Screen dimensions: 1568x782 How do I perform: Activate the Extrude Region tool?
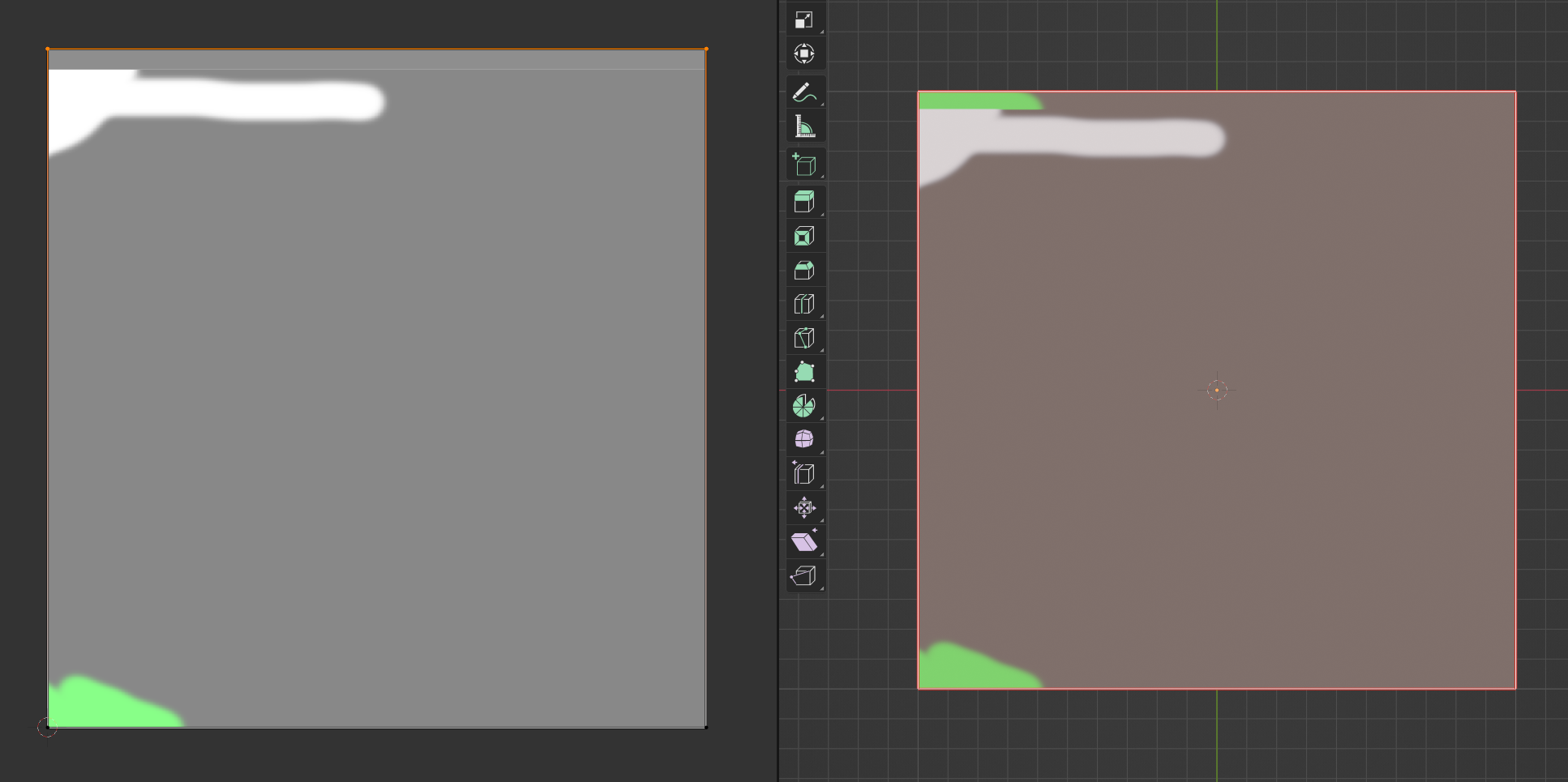(803, 202)
